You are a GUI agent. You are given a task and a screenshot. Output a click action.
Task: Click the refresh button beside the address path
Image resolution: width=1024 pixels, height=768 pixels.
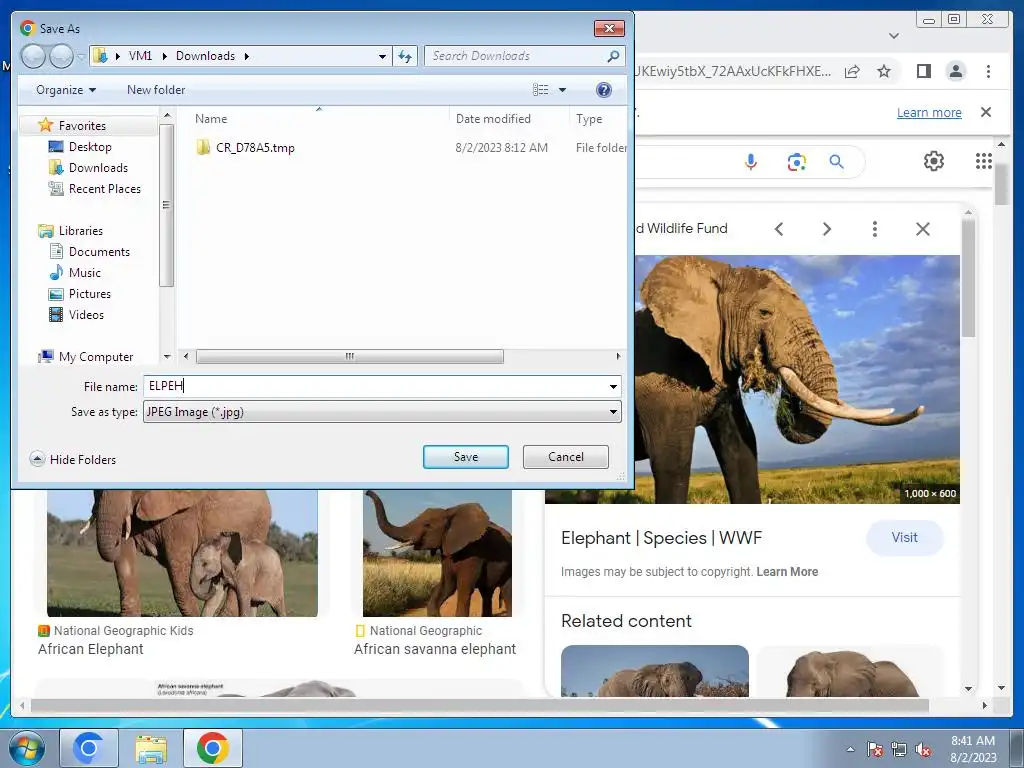pyautogui.click(x=405, y=56)
